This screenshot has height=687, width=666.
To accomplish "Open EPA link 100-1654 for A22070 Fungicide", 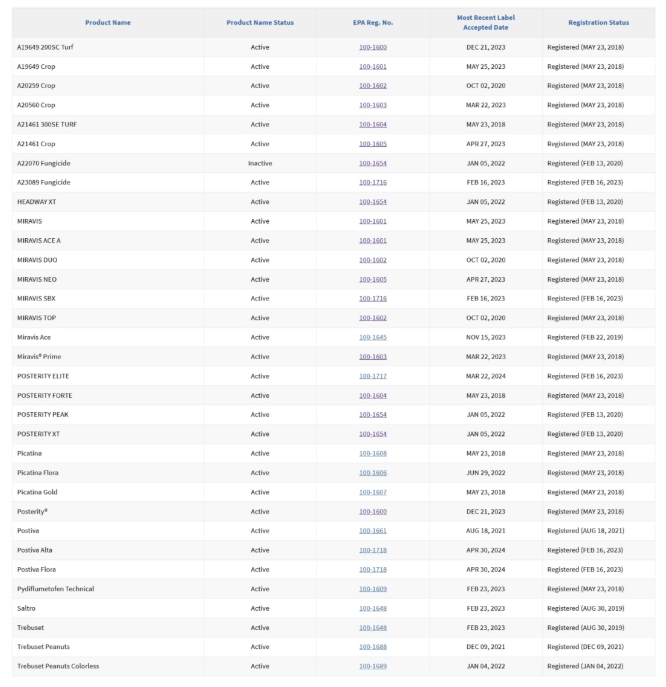I will click(373, 163).
